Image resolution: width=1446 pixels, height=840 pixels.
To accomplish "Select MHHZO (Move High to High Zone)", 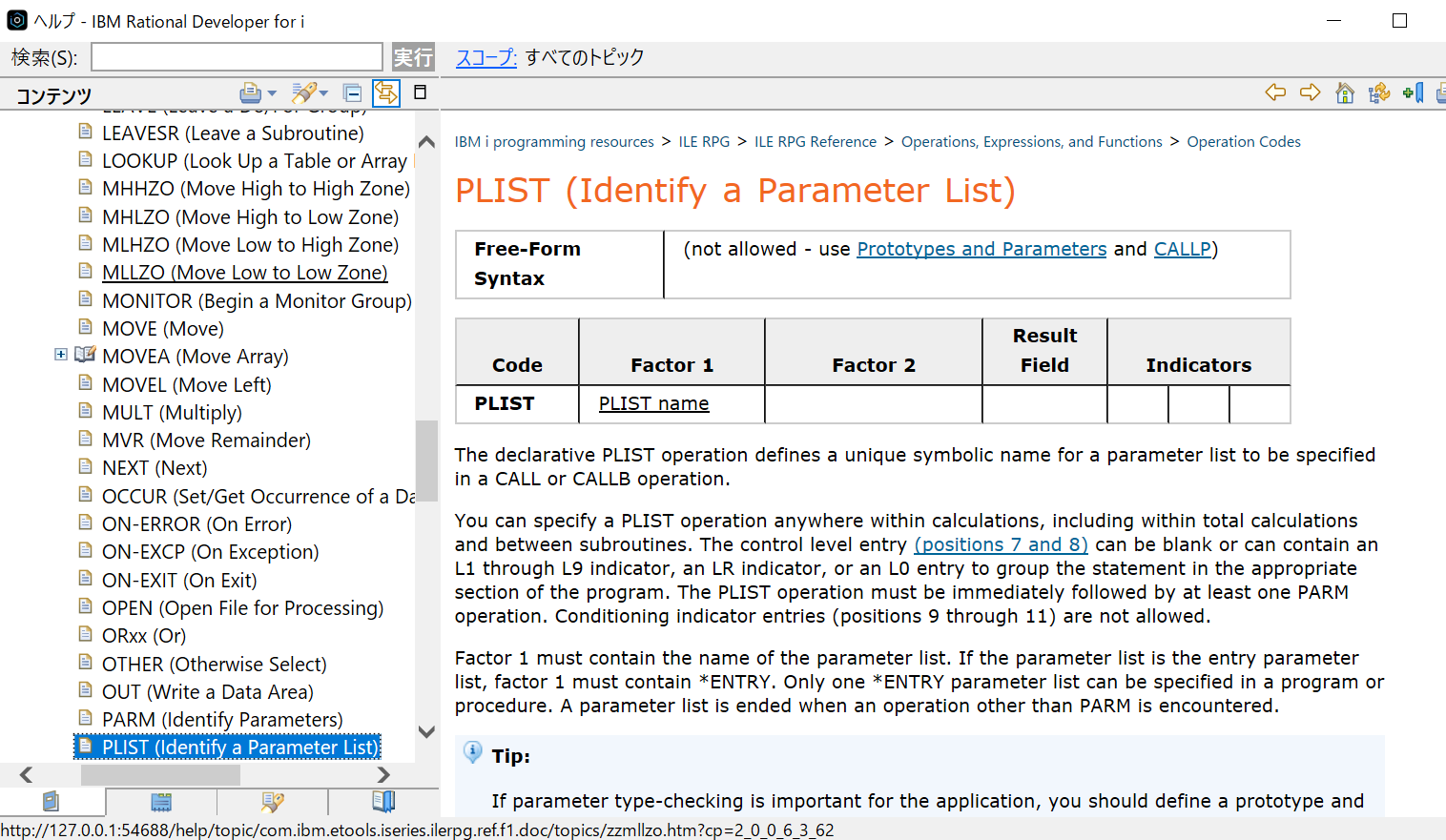I will [256, 188].
